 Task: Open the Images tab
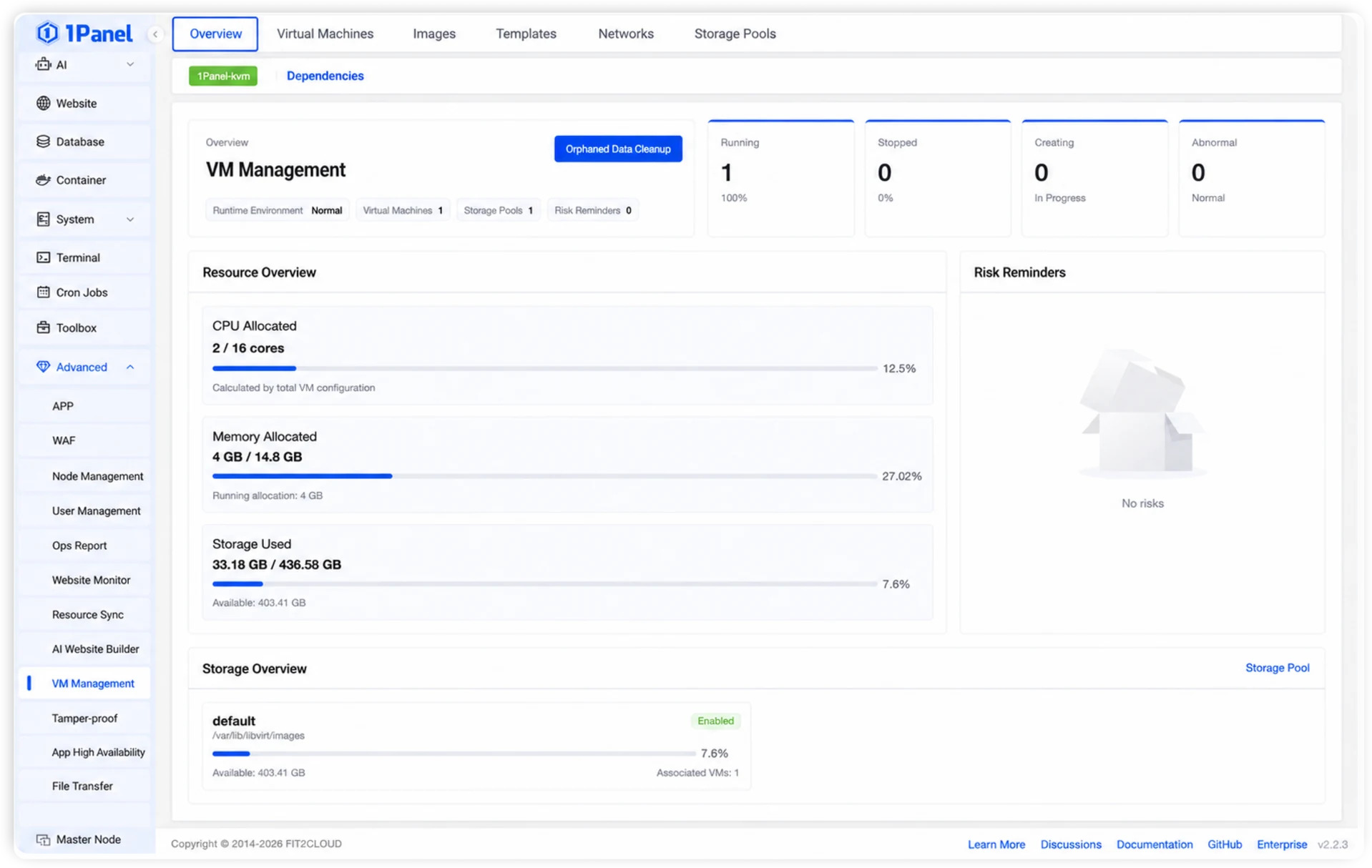[x=434, y=34]
